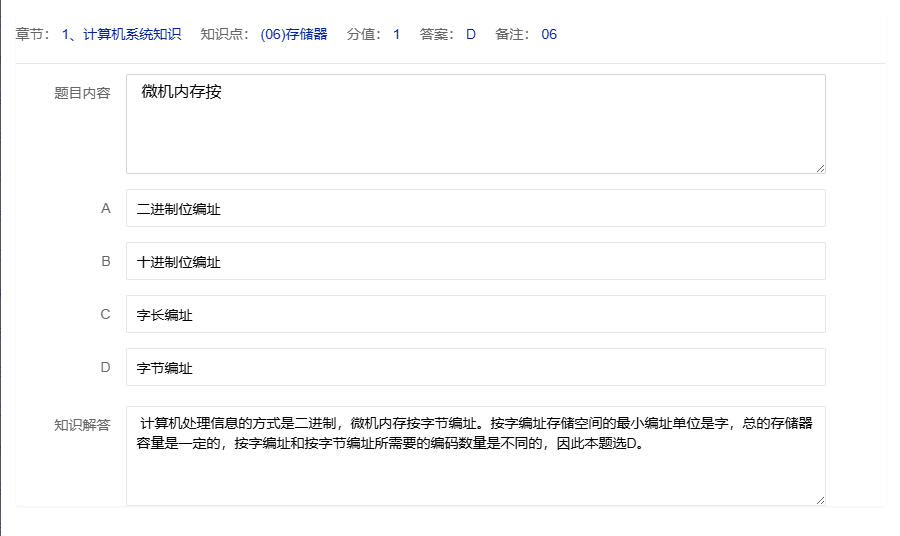The image size is (900, 536).
Task: Click the score value 1 after 分值
Action: click(396, 35)
